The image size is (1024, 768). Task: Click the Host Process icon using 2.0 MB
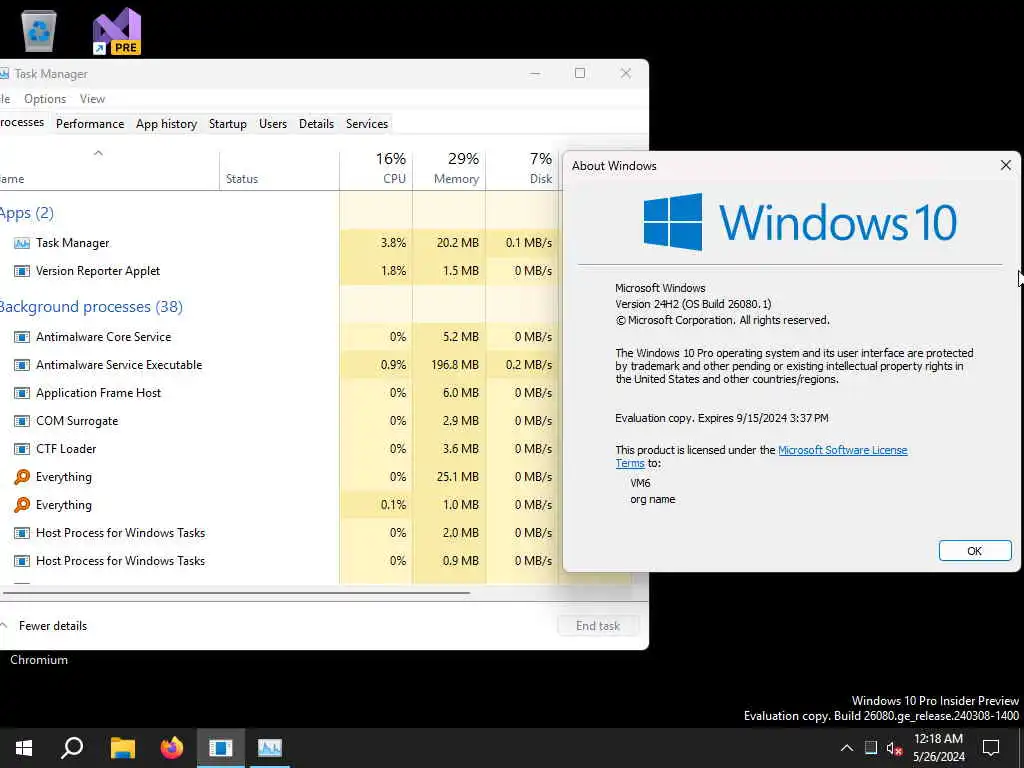pos(22,533)
